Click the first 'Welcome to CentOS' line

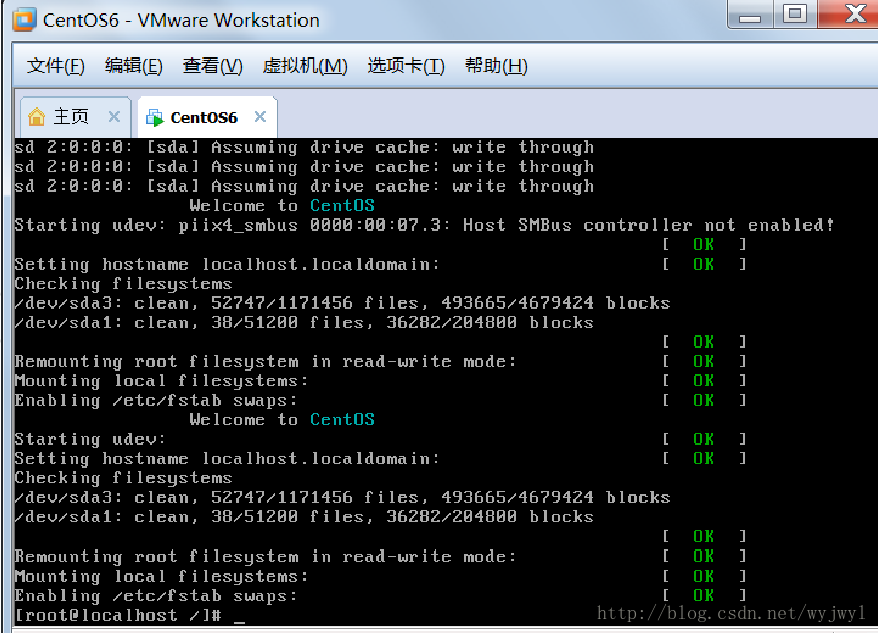(282, 206)
